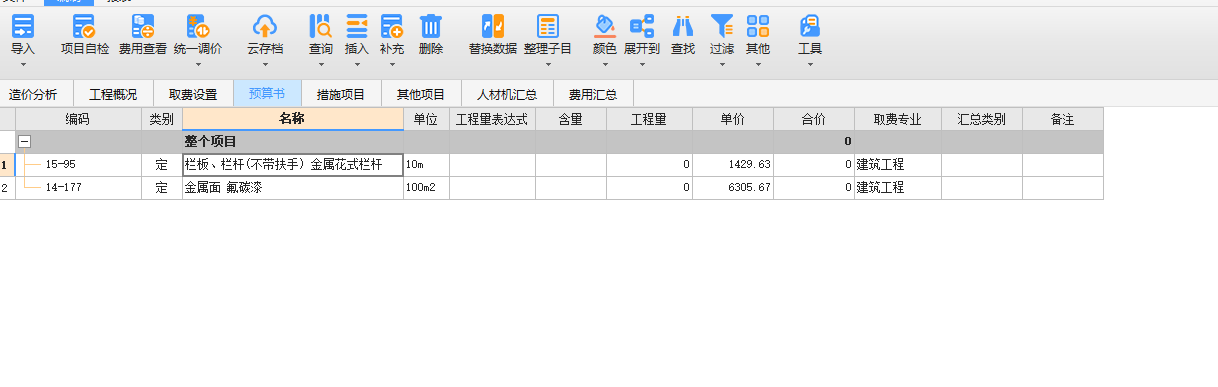Click the 单位 column header
Image resolution: width=1218 pixels, height=387 pixels.
tap(426, 119)
